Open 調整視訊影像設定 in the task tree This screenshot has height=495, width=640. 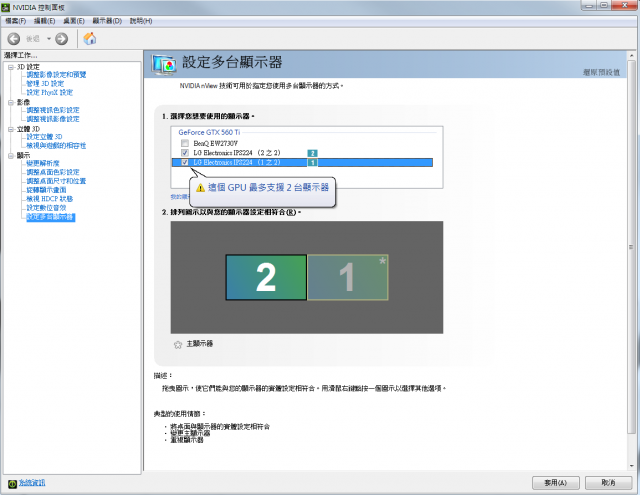click(x=53, y=119)
